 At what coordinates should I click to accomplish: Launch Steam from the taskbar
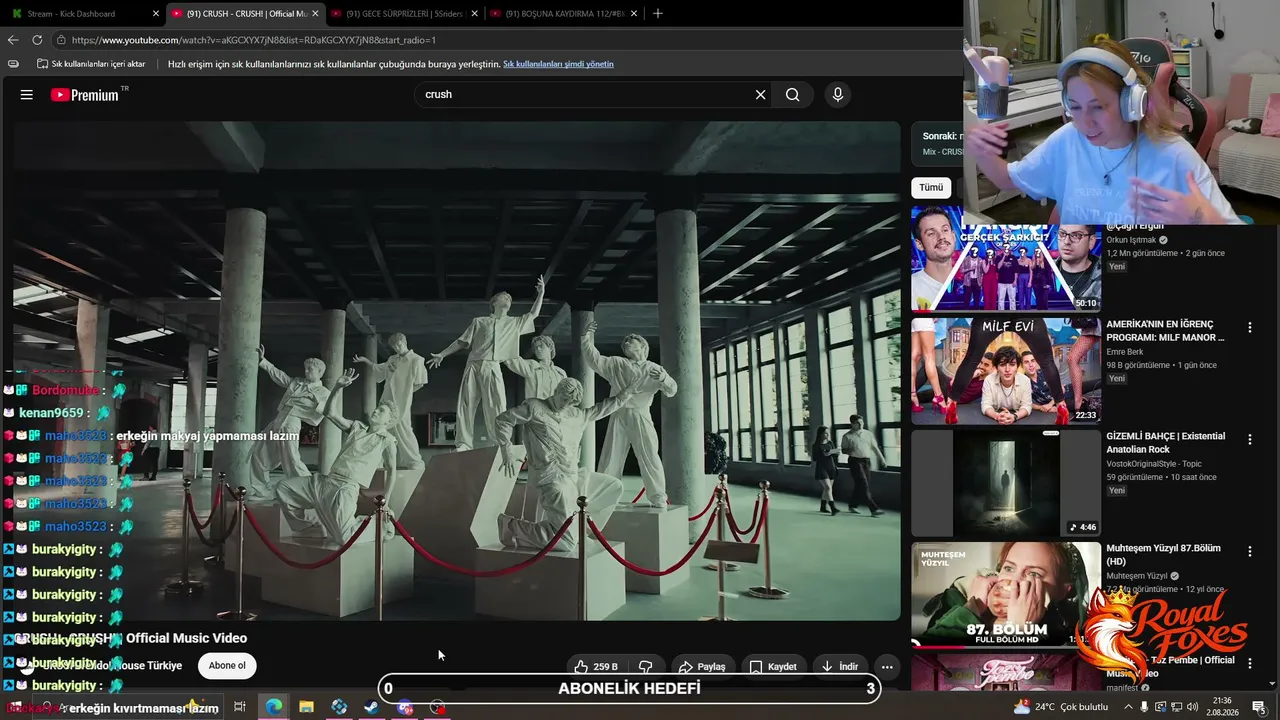(x=371, y=707)
